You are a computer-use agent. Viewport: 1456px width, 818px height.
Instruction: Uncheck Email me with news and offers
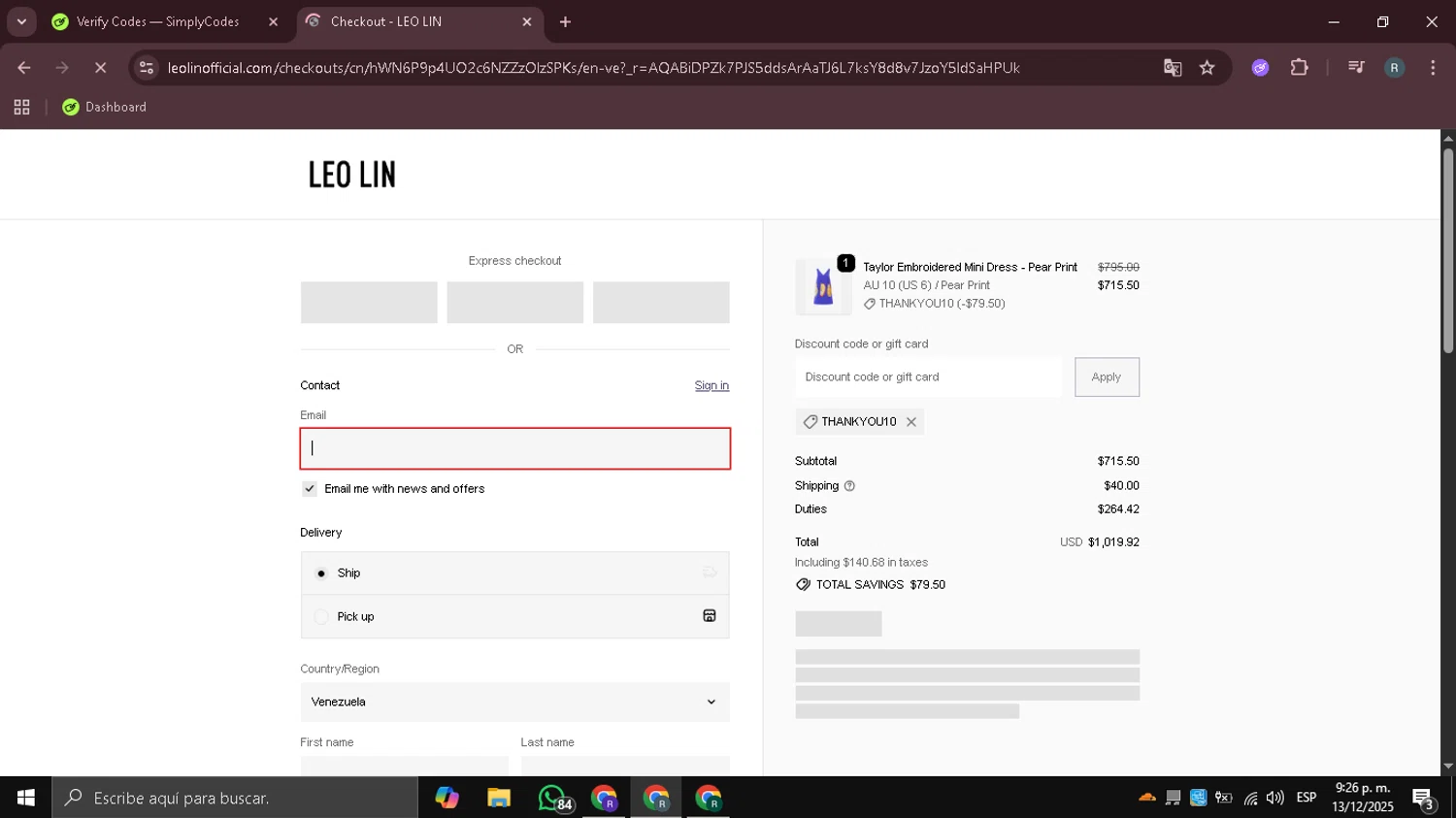(310, 489)
